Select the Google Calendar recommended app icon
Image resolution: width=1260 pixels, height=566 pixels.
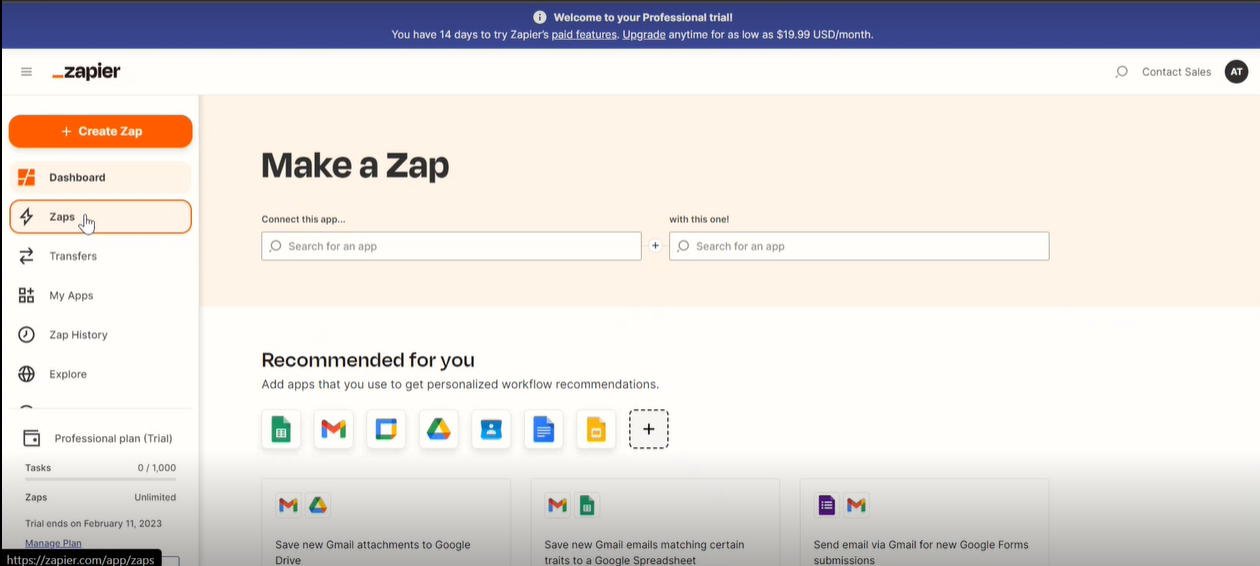[x=386, y=429]
